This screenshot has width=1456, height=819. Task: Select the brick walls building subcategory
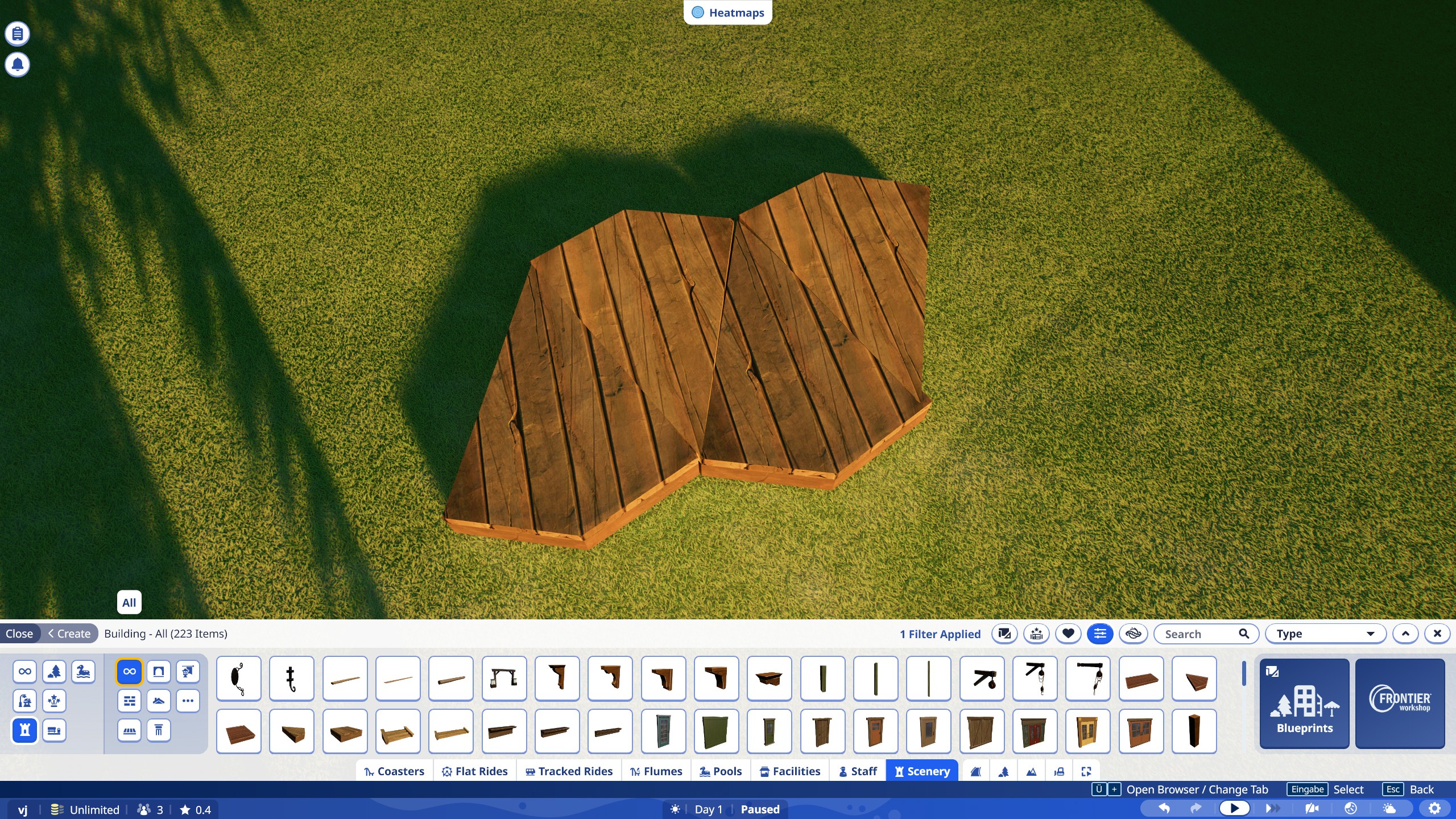tap(130, 701)
